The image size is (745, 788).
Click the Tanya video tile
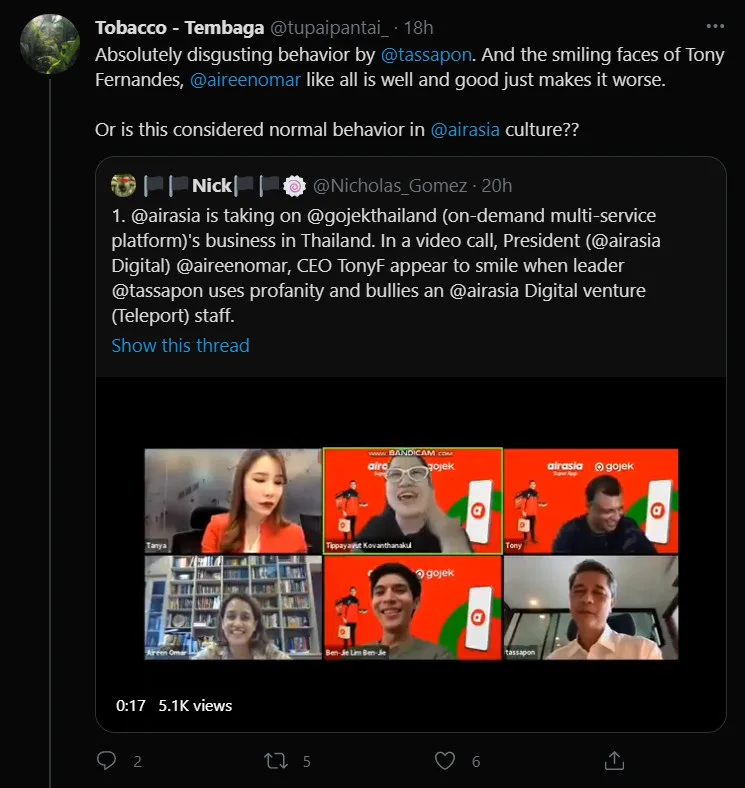click(232, 501)
